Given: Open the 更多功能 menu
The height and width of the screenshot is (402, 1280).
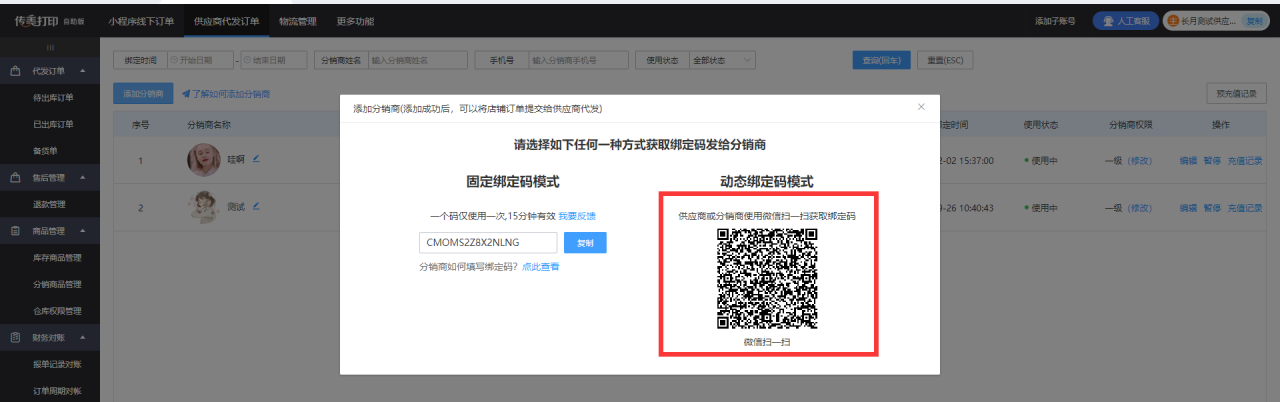Looking at the screenshot, I should click(x=355, y=20).
